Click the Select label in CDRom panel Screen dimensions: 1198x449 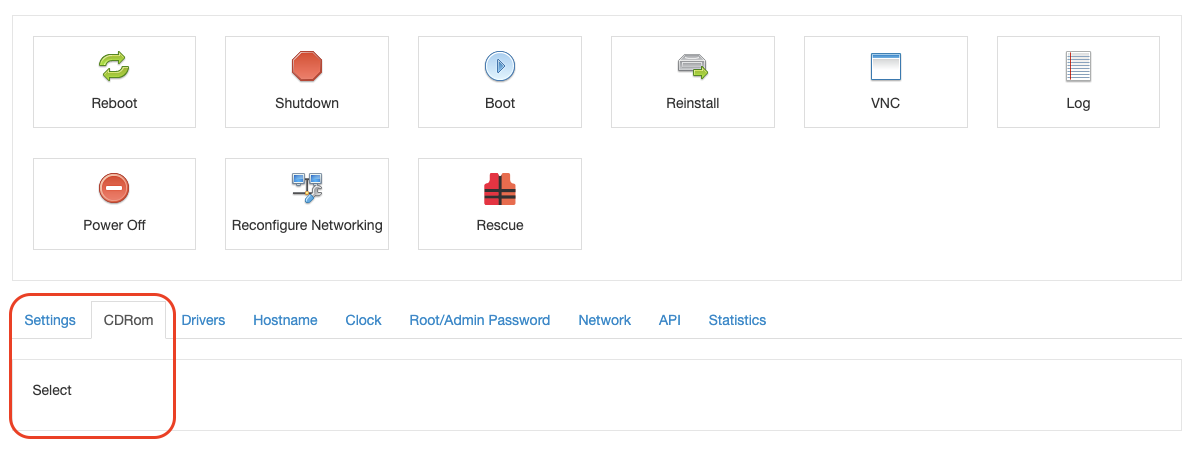click(x=52, y=390)
